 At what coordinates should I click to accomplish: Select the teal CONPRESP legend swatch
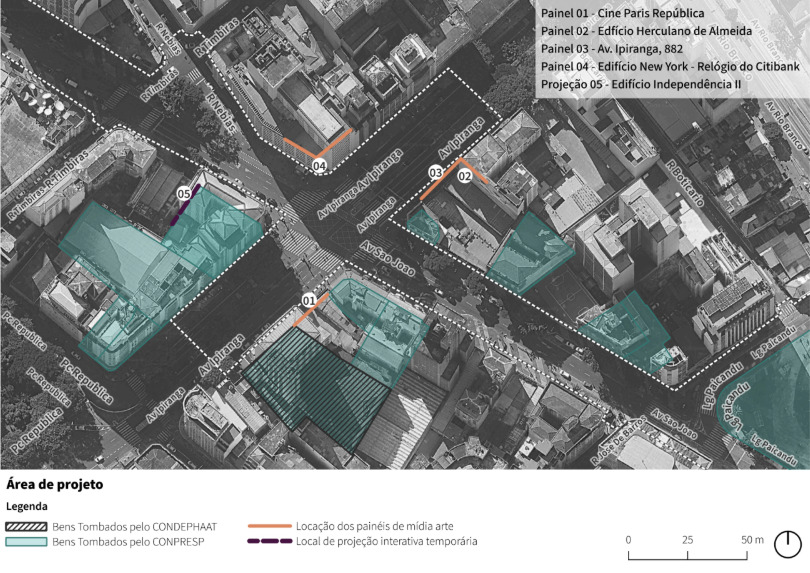(27, 542)
